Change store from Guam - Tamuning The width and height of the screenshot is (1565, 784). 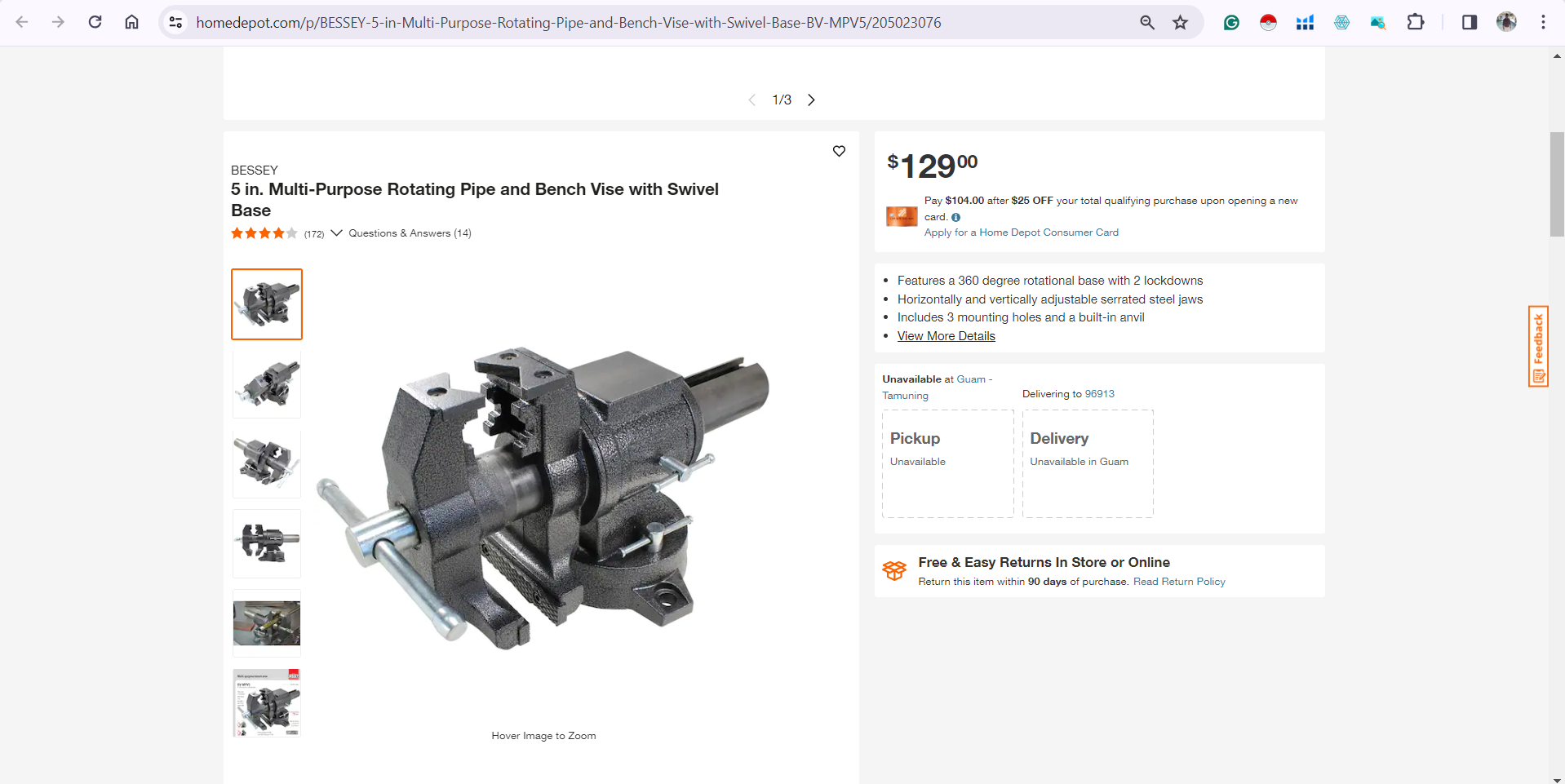938,388
